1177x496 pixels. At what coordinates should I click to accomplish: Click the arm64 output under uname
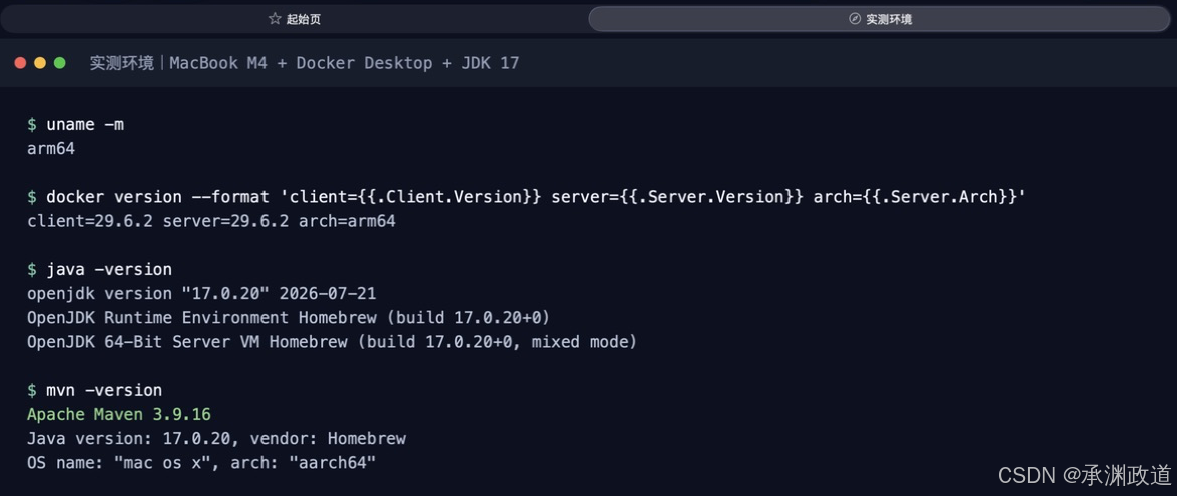tap(51, 149)
